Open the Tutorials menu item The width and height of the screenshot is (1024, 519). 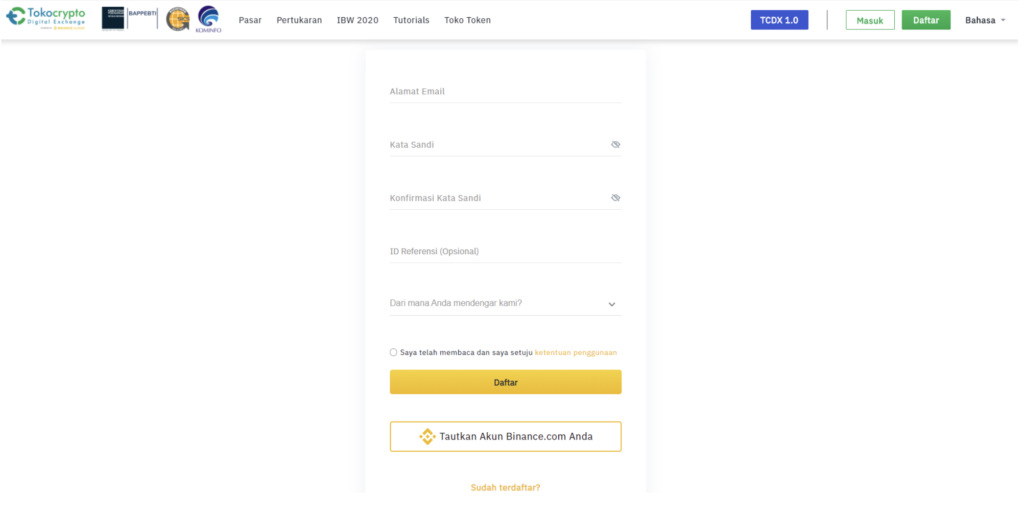coord(411,20)
